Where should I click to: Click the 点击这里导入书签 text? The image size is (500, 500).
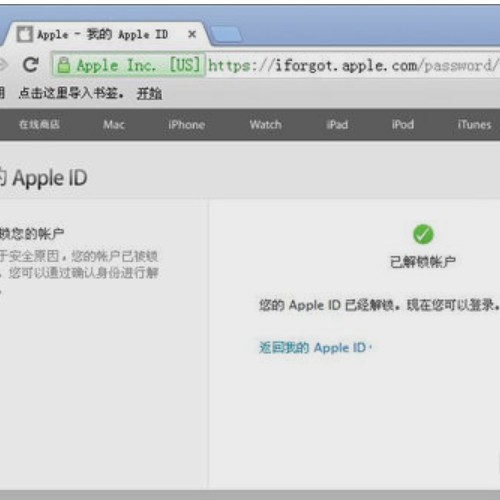point(71,93)
